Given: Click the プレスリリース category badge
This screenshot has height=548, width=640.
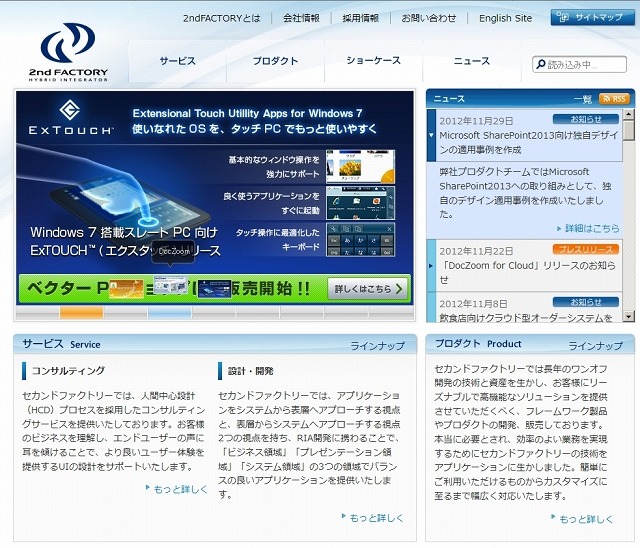Looking at the screenshot, I should coord(586,249).
